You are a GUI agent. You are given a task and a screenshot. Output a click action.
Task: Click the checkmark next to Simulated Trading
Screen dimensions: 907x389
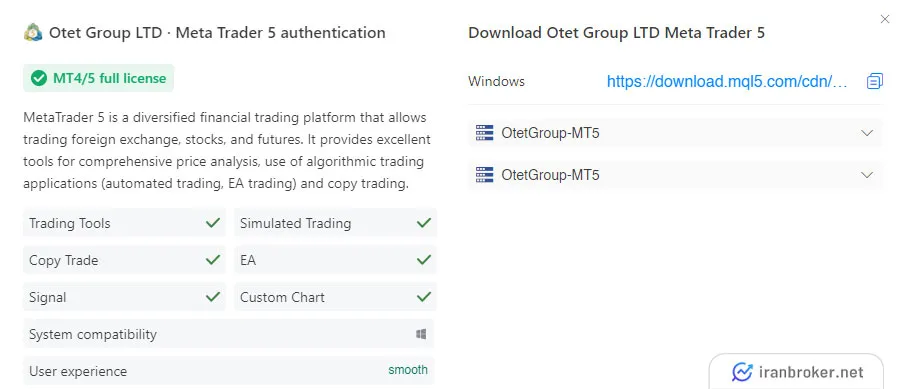coord(424,222)
